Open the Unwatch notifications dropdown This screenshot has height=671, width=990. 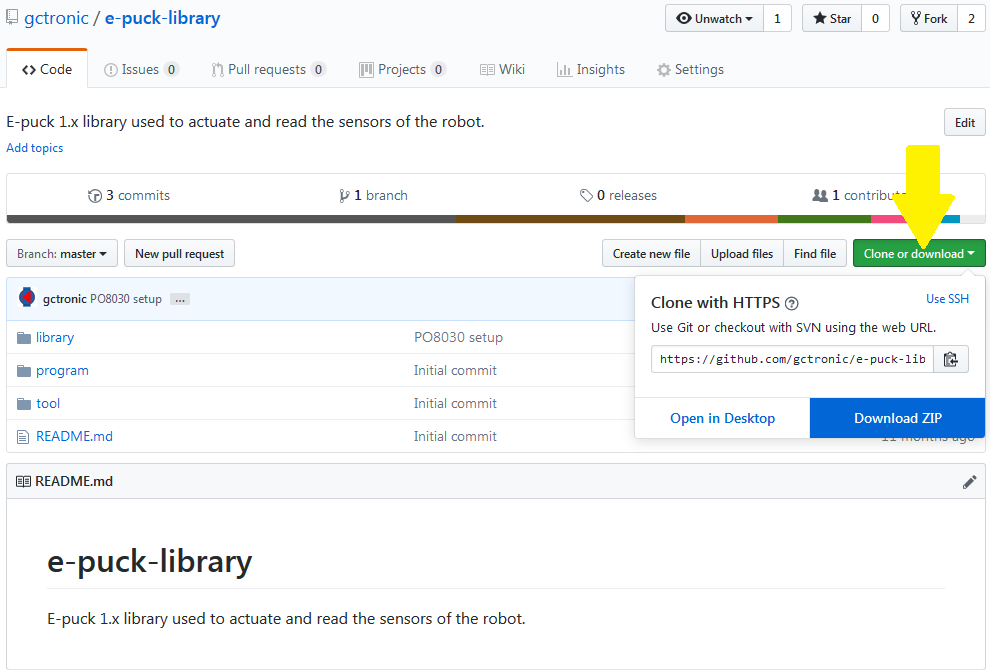[714, 19]
